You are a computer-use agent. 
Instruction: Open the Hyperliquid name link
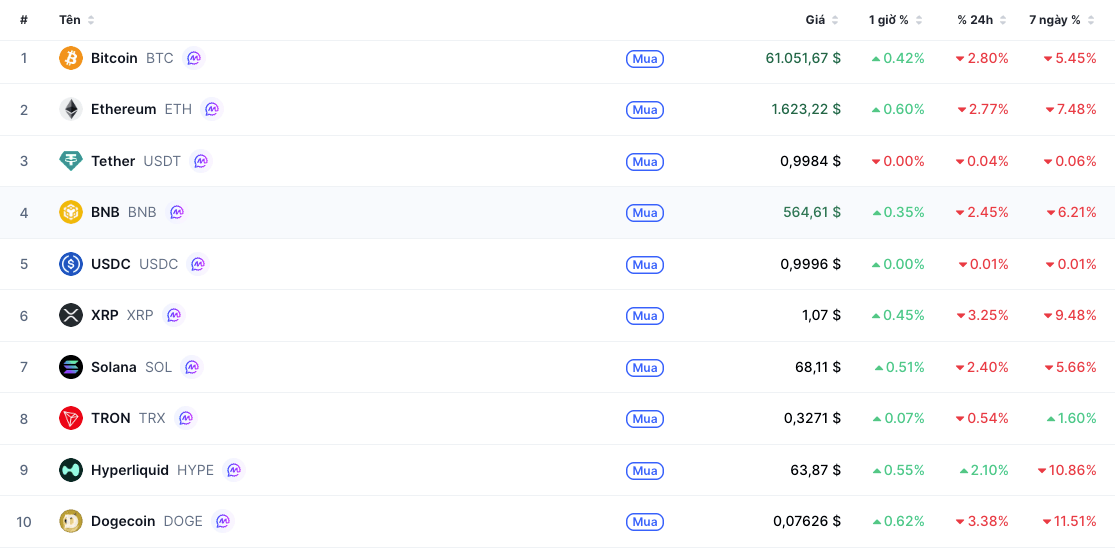[x=130, y=470]
